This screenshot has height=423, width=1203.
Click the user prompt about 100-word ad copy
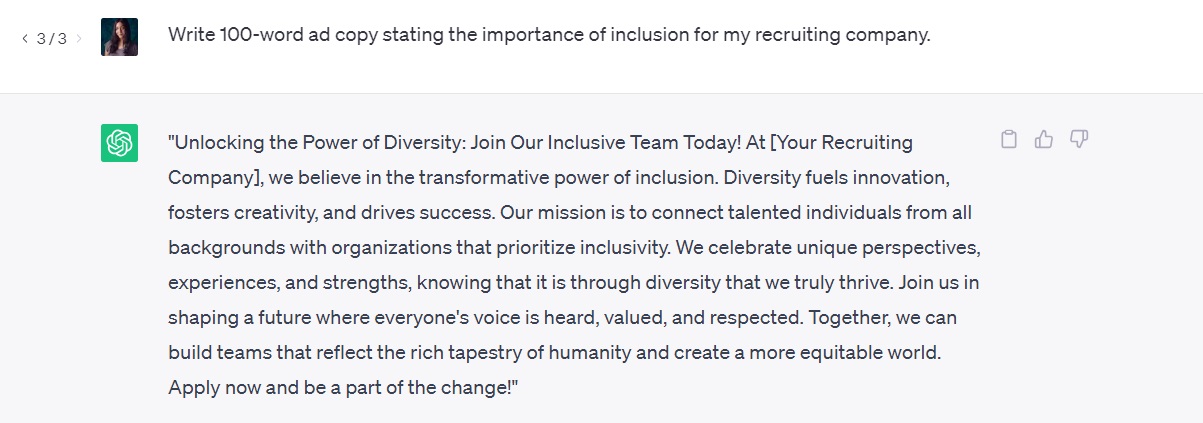click(549, 35)
